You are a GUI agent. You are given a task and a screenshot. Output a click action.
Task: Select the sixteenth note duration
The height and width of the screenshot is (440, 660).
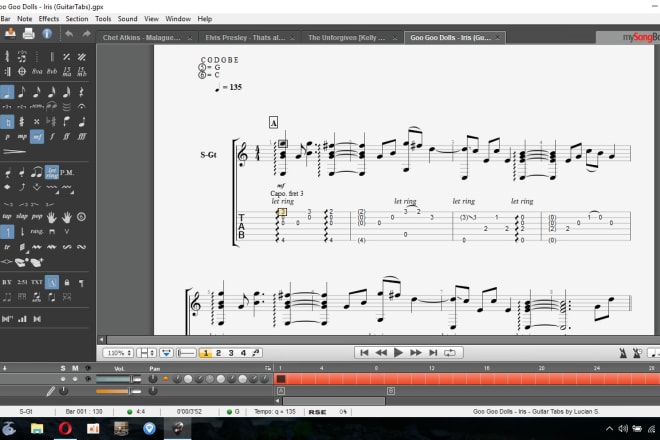[x=37, y=92]
